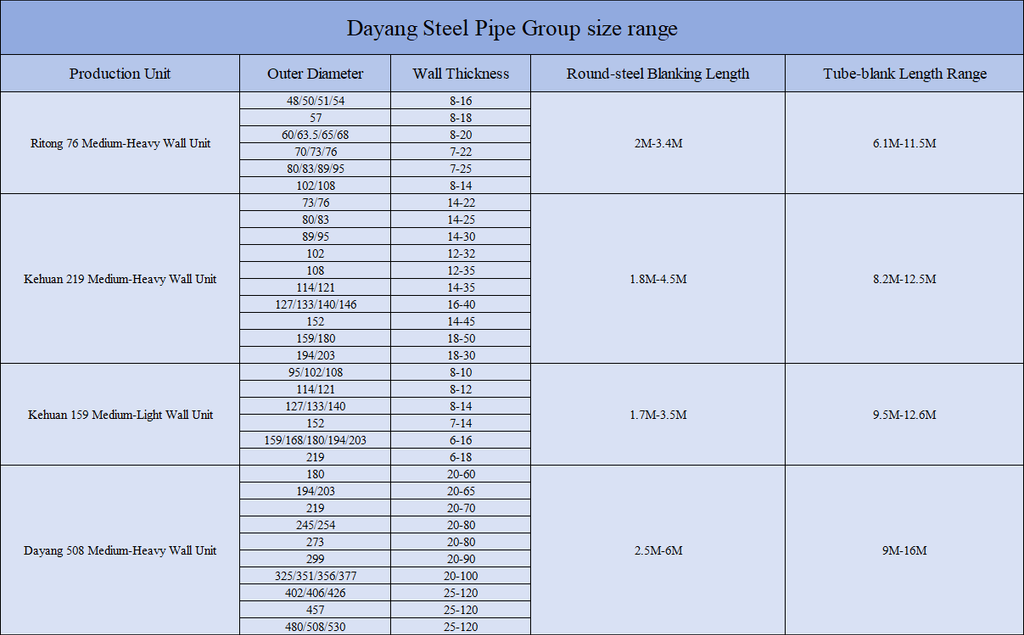This screenshot has width=1024, height=635.
Task: Select 'Kehuan 219 Medium-Heavy Wall Unit' cell
Action: point(120,279)
